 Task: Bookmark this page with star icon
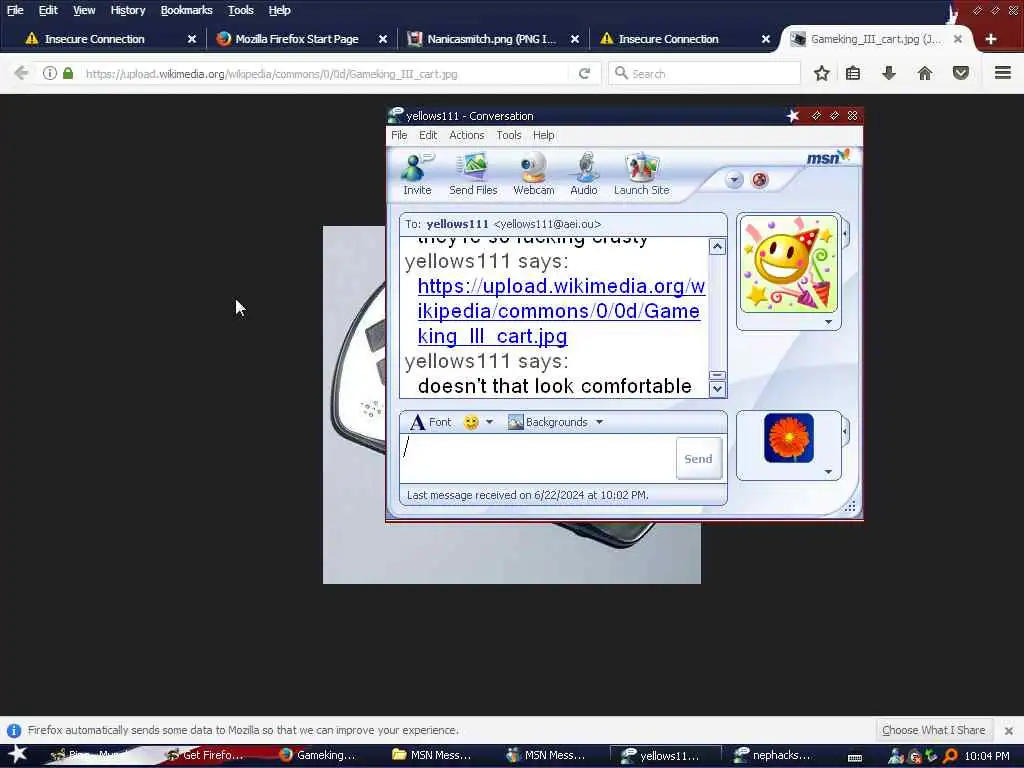822,73
